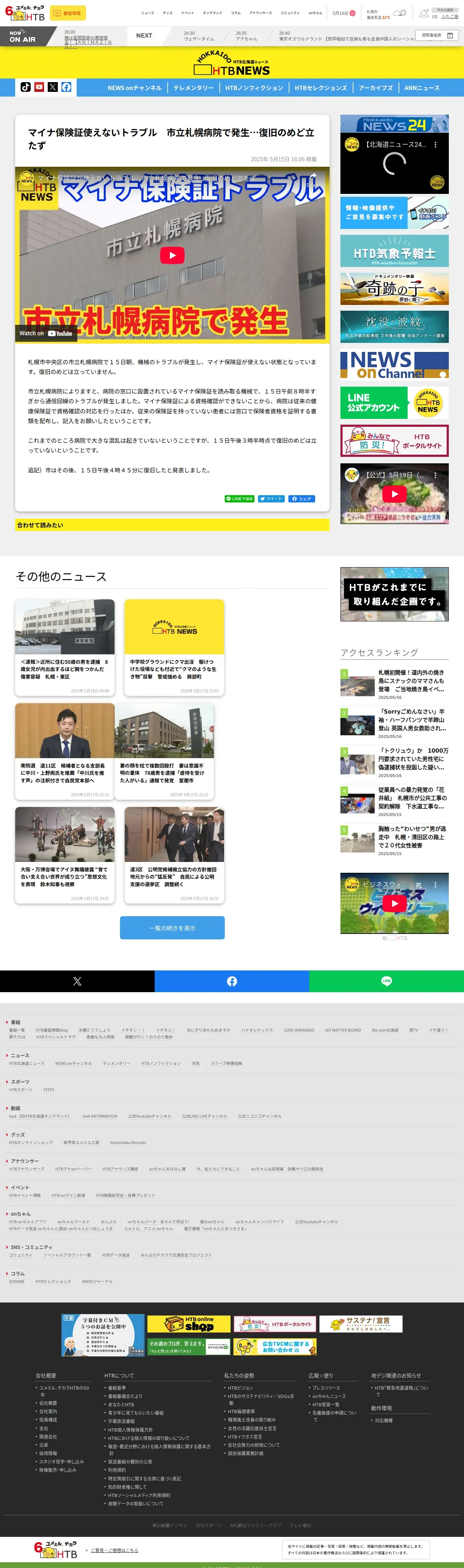Click the ご意見・ご感想はこちら link
The width and height of the screenshot is (464, 1568).
point(114,1550)
